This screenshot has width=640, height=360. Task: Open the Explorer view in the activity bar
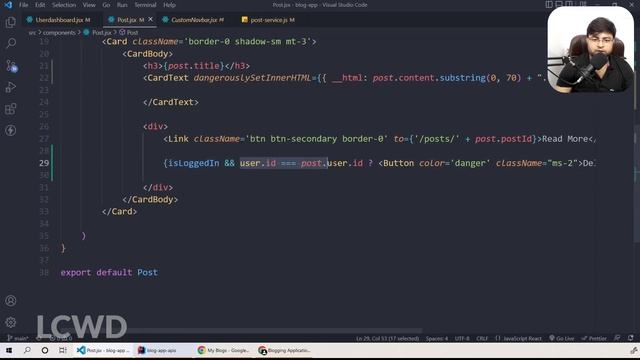11,22
